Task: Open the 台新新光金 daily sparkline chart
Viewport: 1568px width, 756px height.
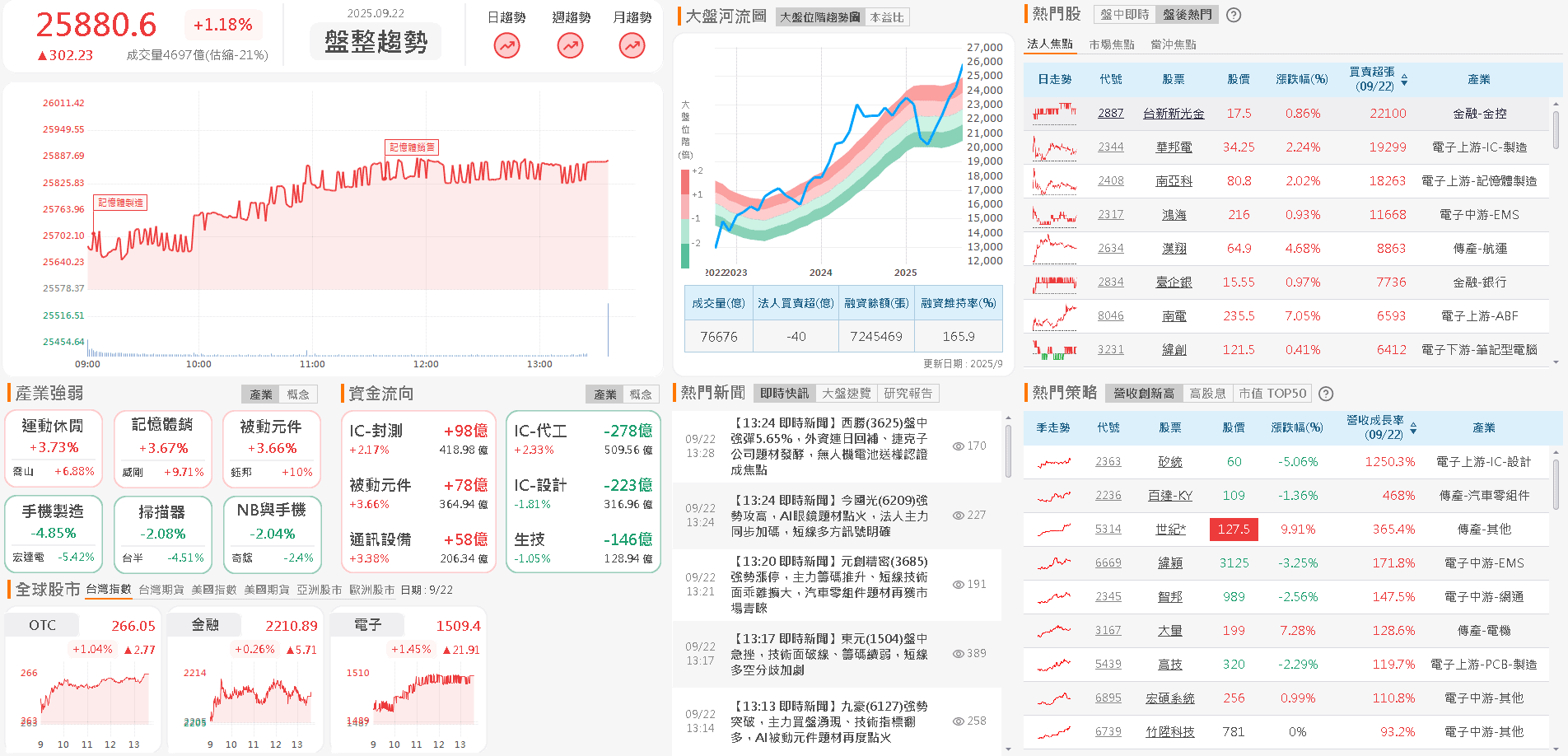Action: (x=1054, y=113)
